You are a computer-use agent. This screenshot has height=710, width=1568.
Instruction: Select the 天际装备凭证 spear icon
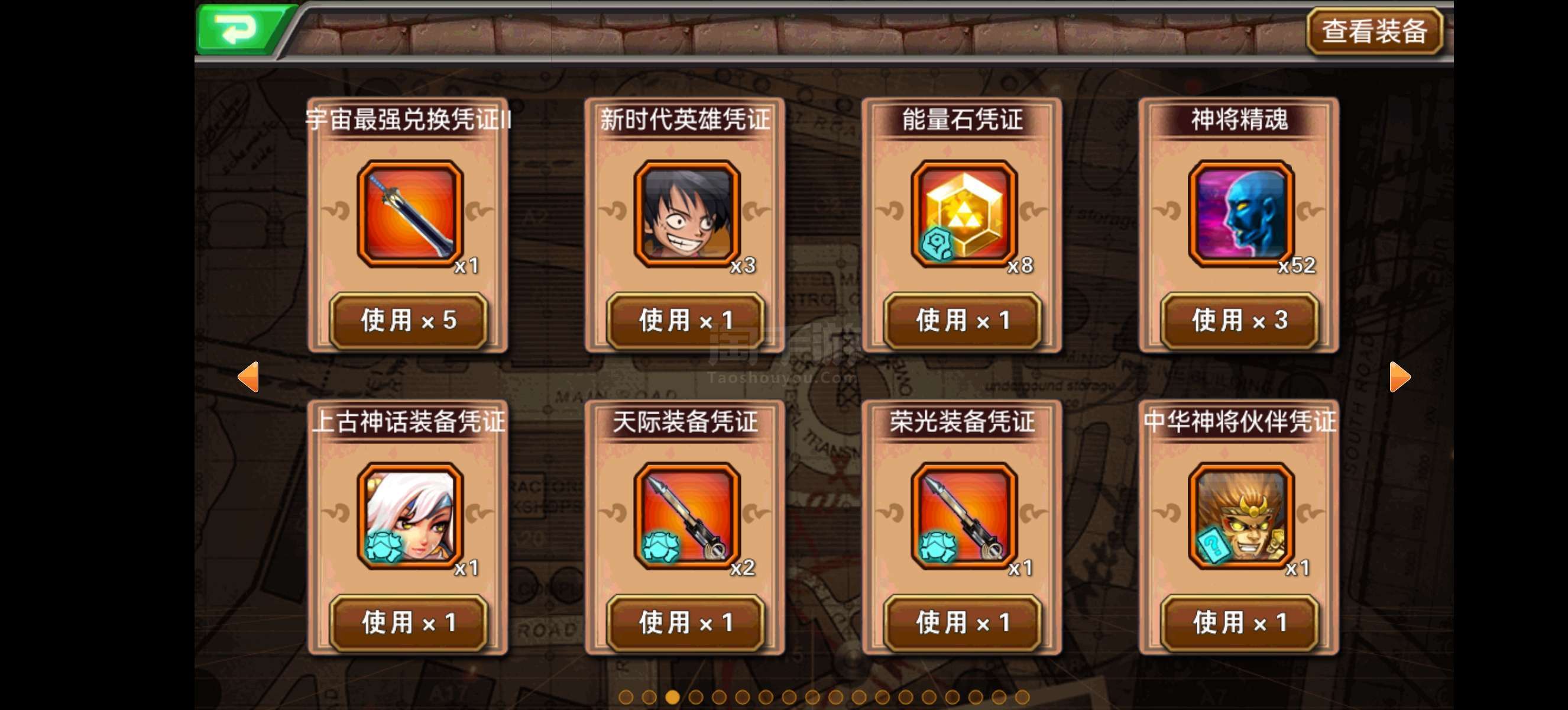pos(686,516)
